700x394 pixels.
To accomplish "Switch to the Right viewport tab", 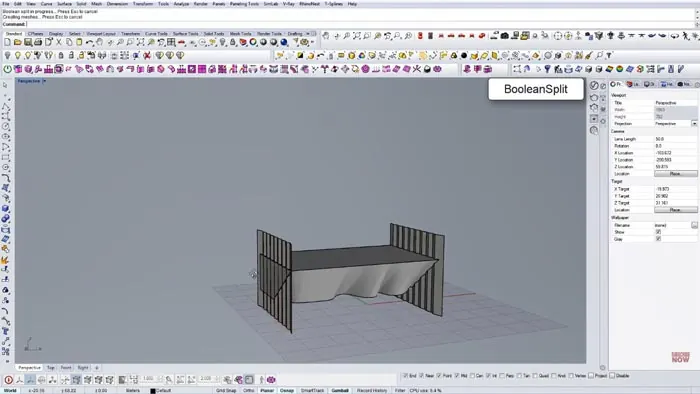I will click(83, 368).
